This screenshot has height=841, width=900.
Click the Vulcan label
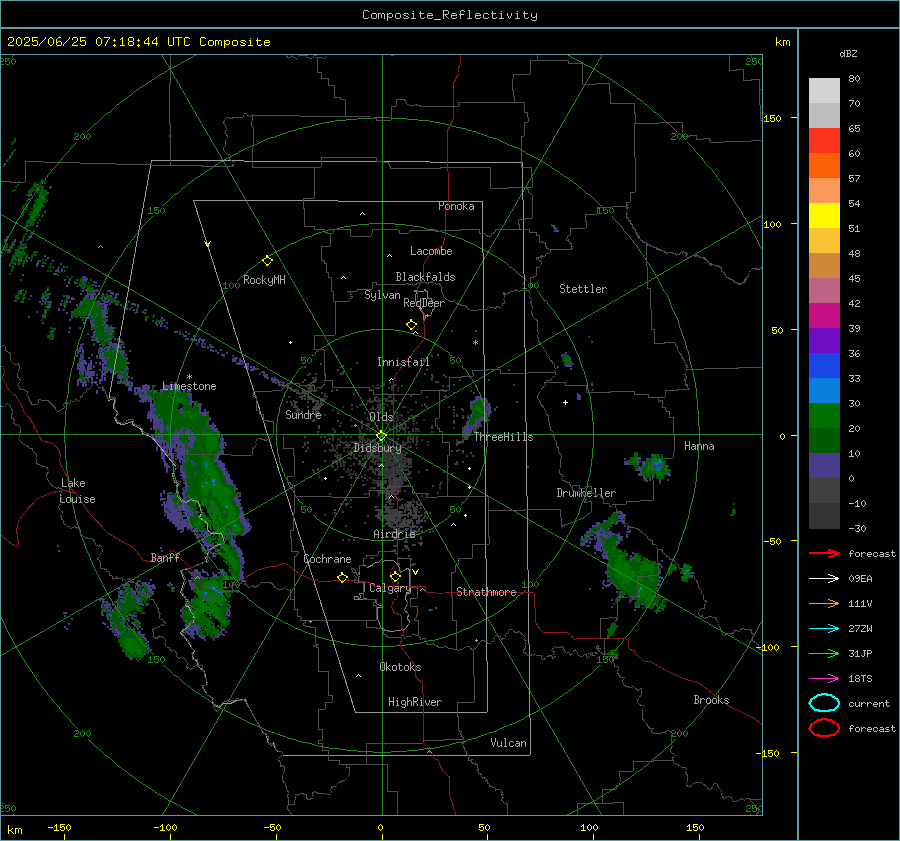coord(508,743)
